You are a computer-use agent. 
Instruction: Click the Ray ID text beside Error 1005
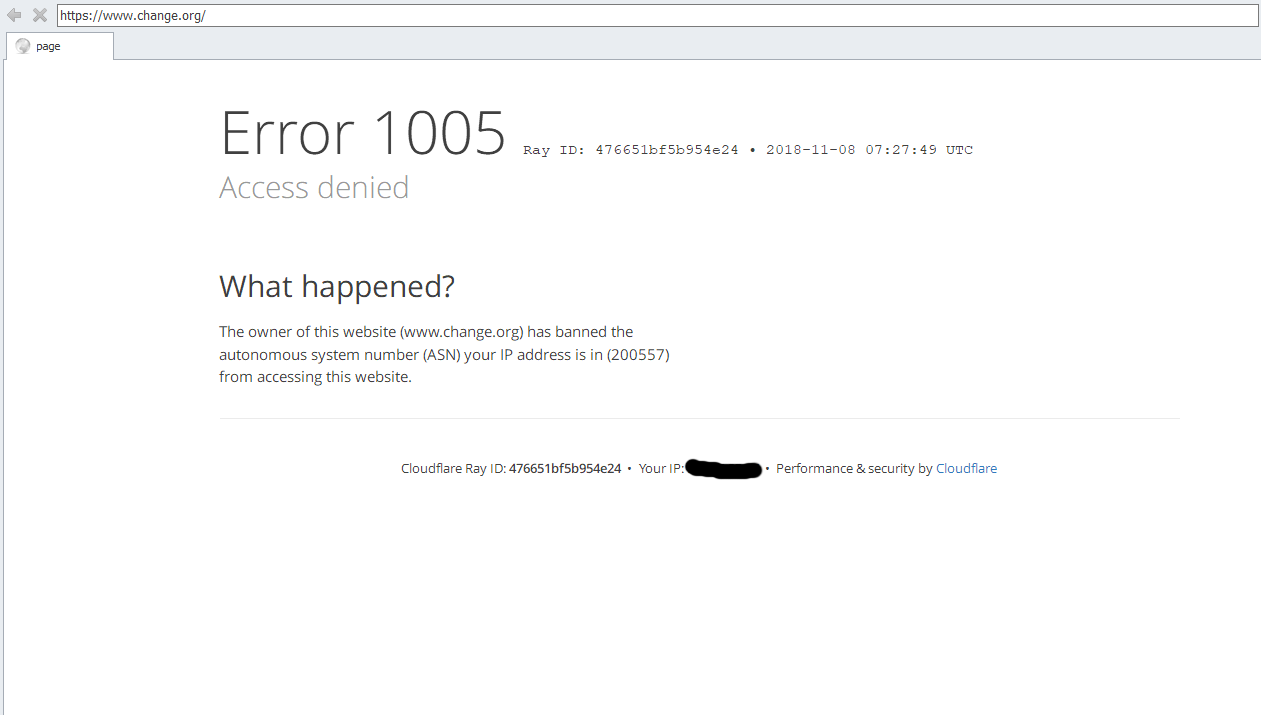coord(630,150)
